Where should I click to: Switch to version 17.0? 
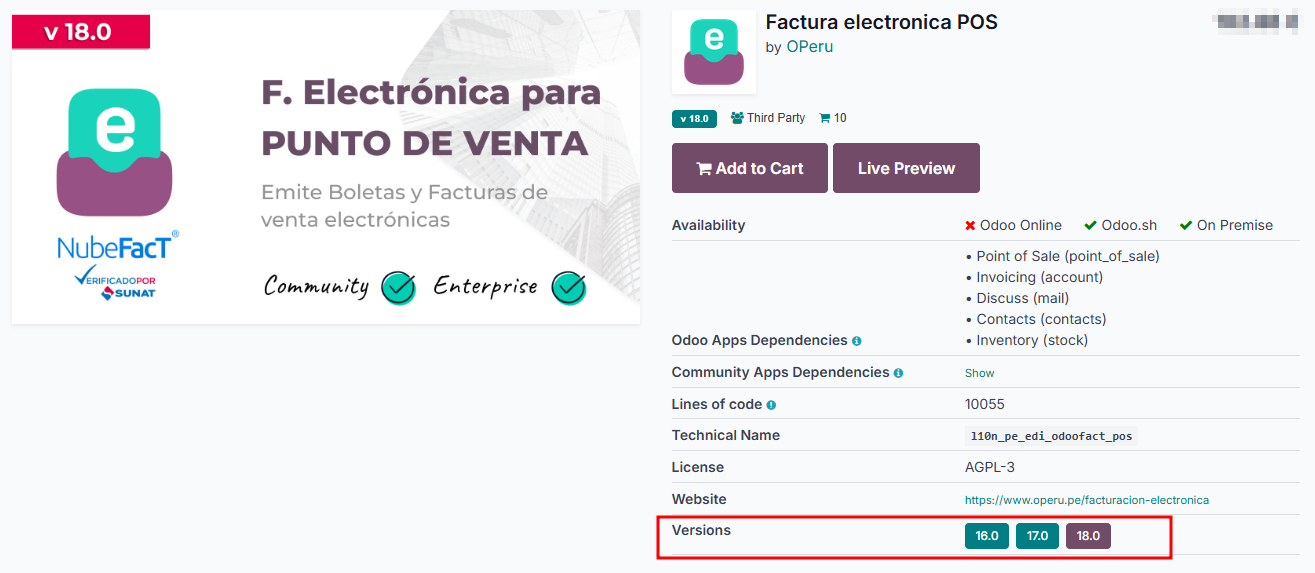(x=1037, y=536)
